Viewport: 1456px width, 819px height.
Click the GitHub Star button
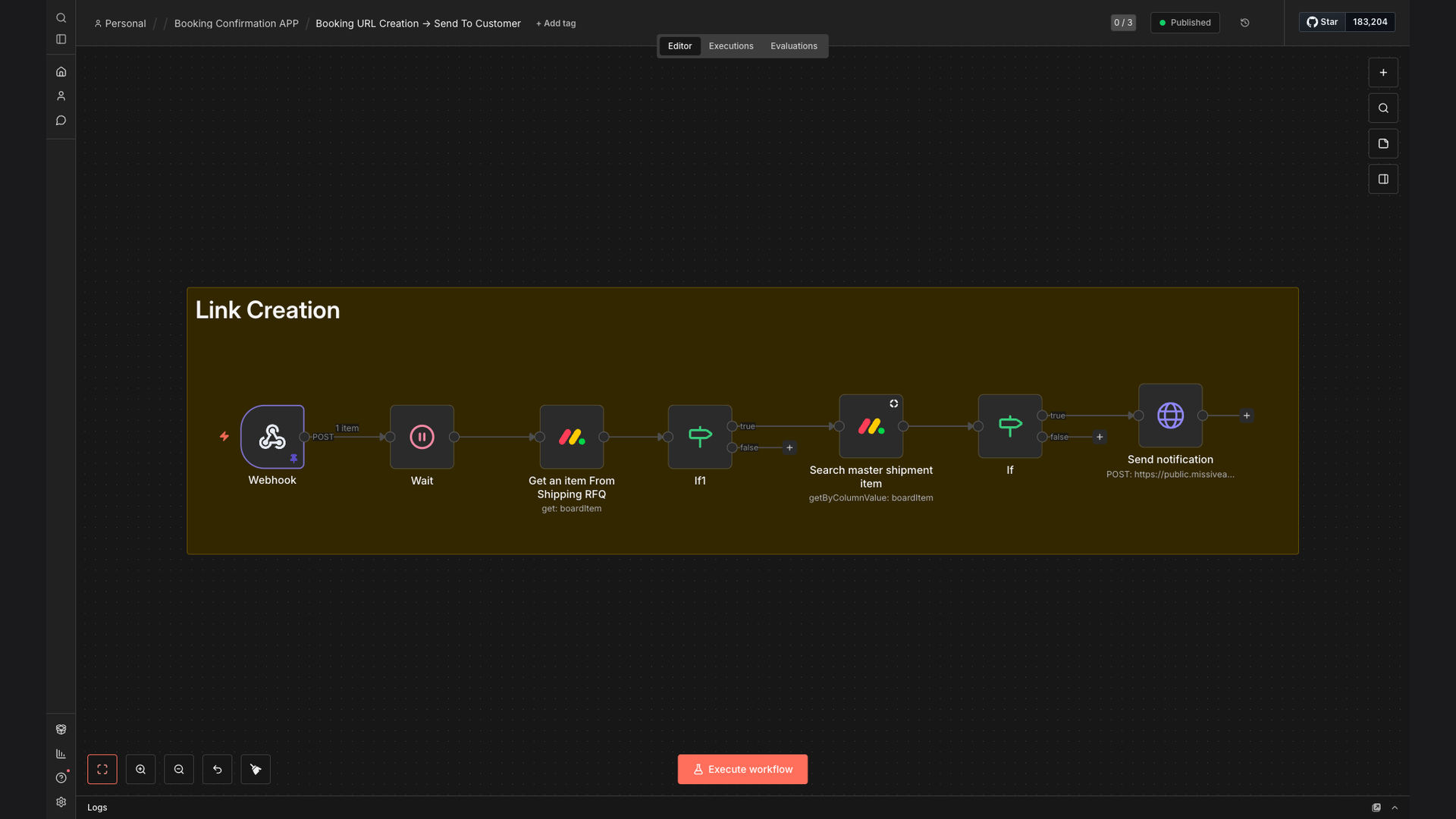pos(1322,22)
